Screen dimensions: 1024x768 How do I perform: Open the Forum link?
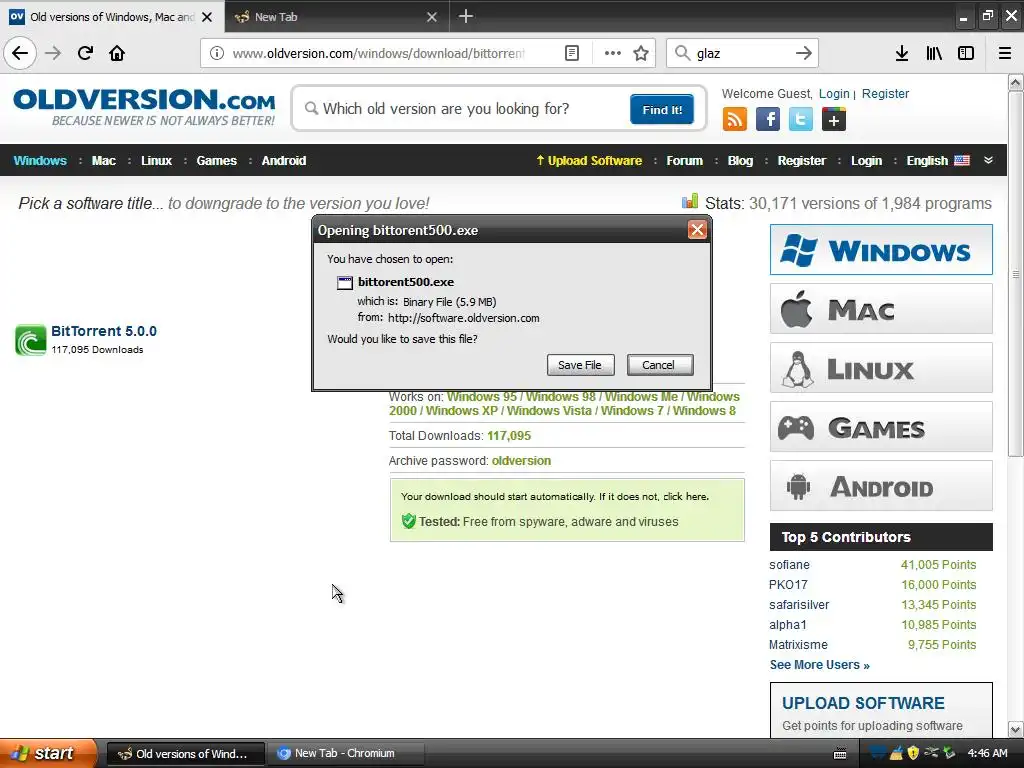click(684, 161)
